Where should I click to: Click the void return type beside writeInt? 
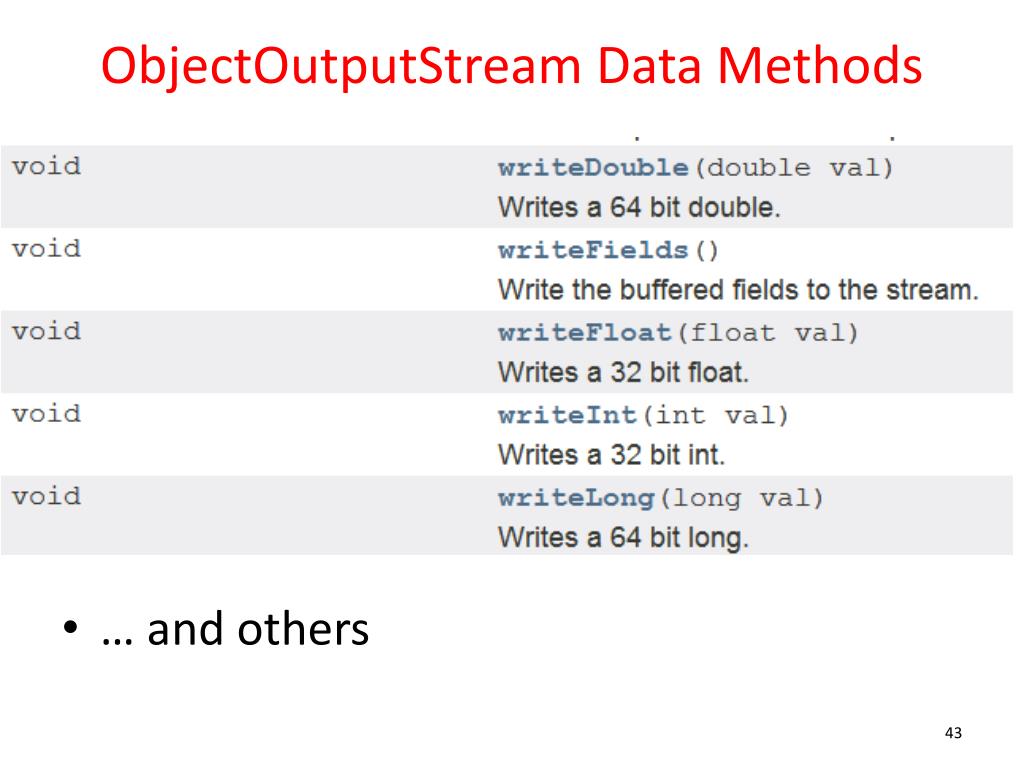46,413
